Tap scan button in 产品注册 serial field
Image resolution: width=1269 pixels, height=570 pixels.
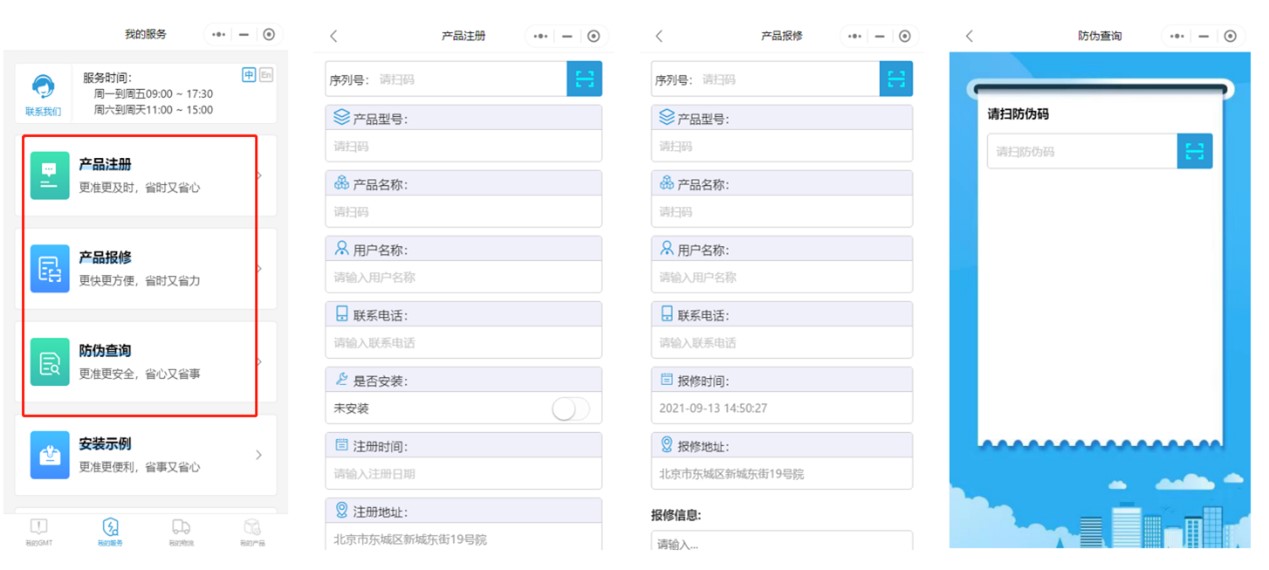coord(584,79)
